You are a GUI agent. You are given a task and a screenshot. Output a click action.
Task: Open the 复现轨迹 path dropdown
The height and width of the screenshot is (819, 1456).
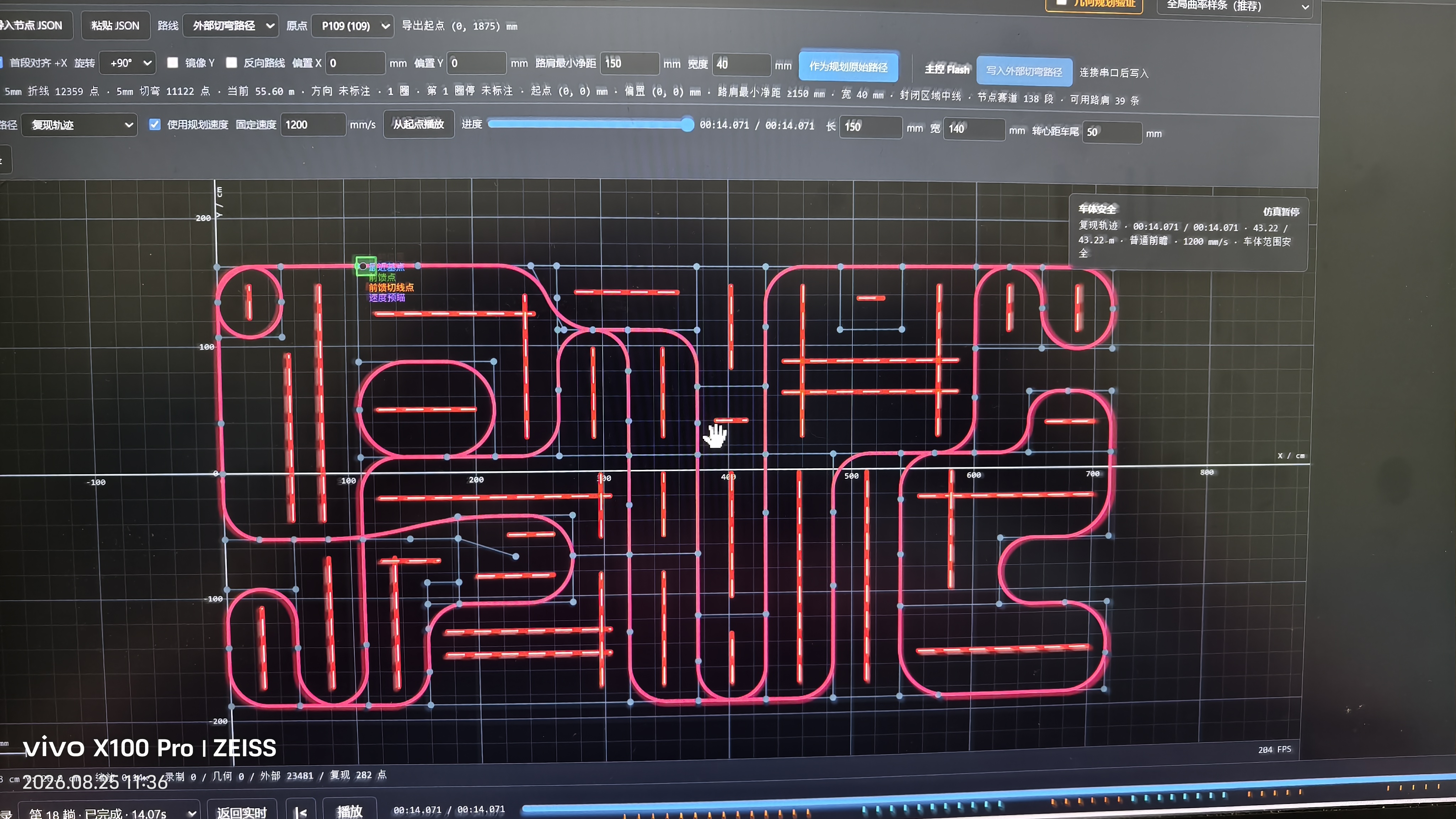point(79,124)
